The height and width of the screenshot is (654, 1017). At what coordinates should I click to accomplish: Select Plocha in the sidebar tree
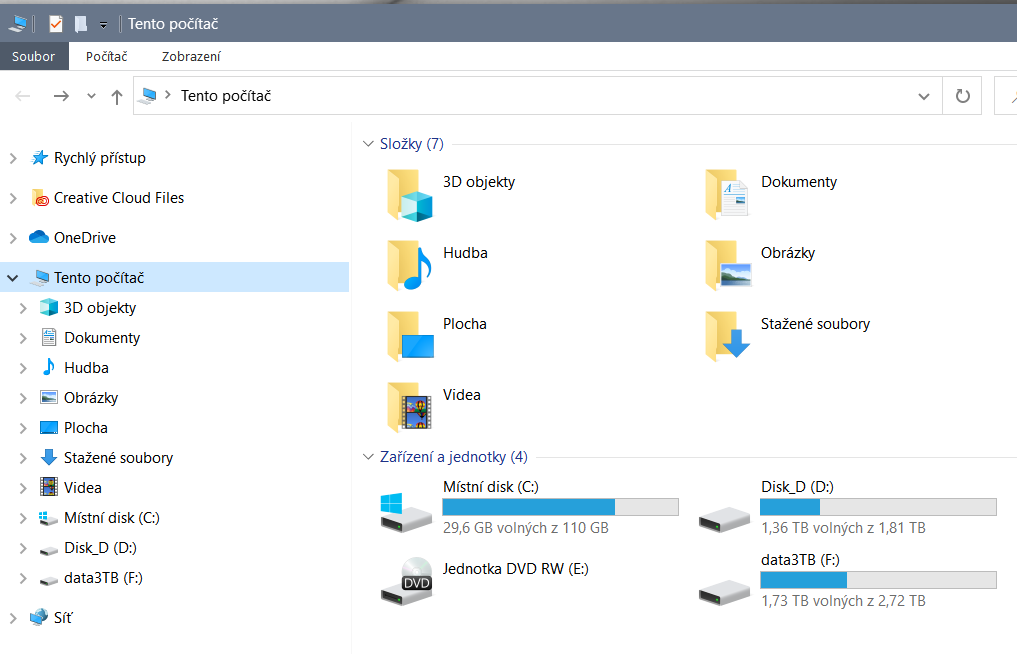pos(86,428)
